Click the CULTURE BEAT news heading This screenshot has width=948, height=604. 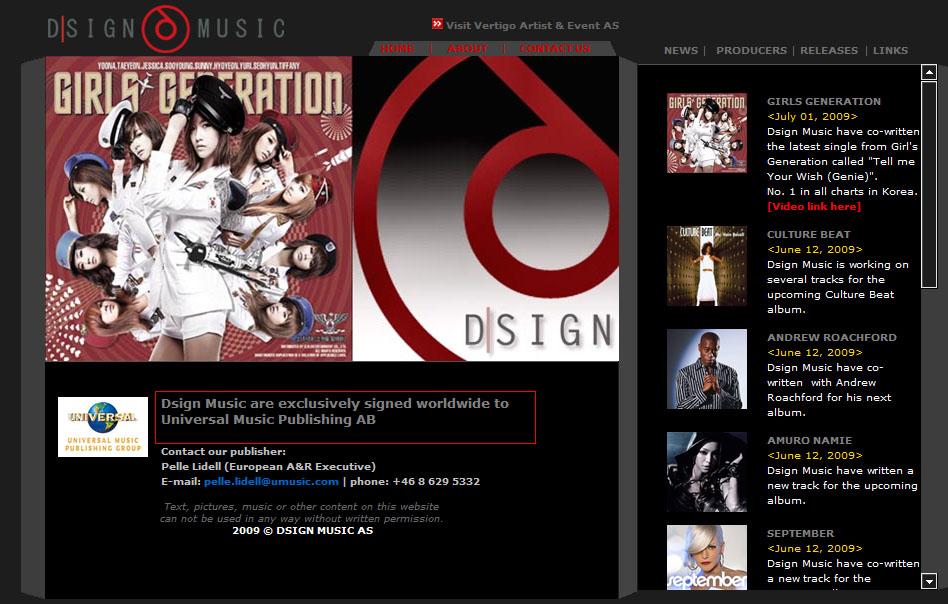coord(808,235)
